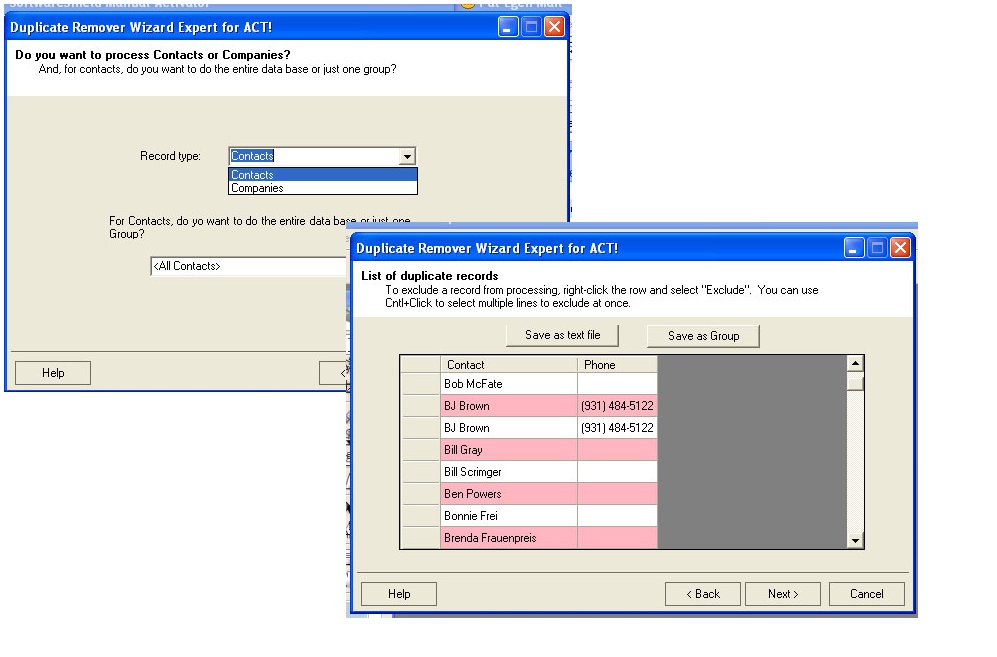997x657 pixels.
Task: Click the row selector for Ben Powers
Action: [x=421, y=494]
